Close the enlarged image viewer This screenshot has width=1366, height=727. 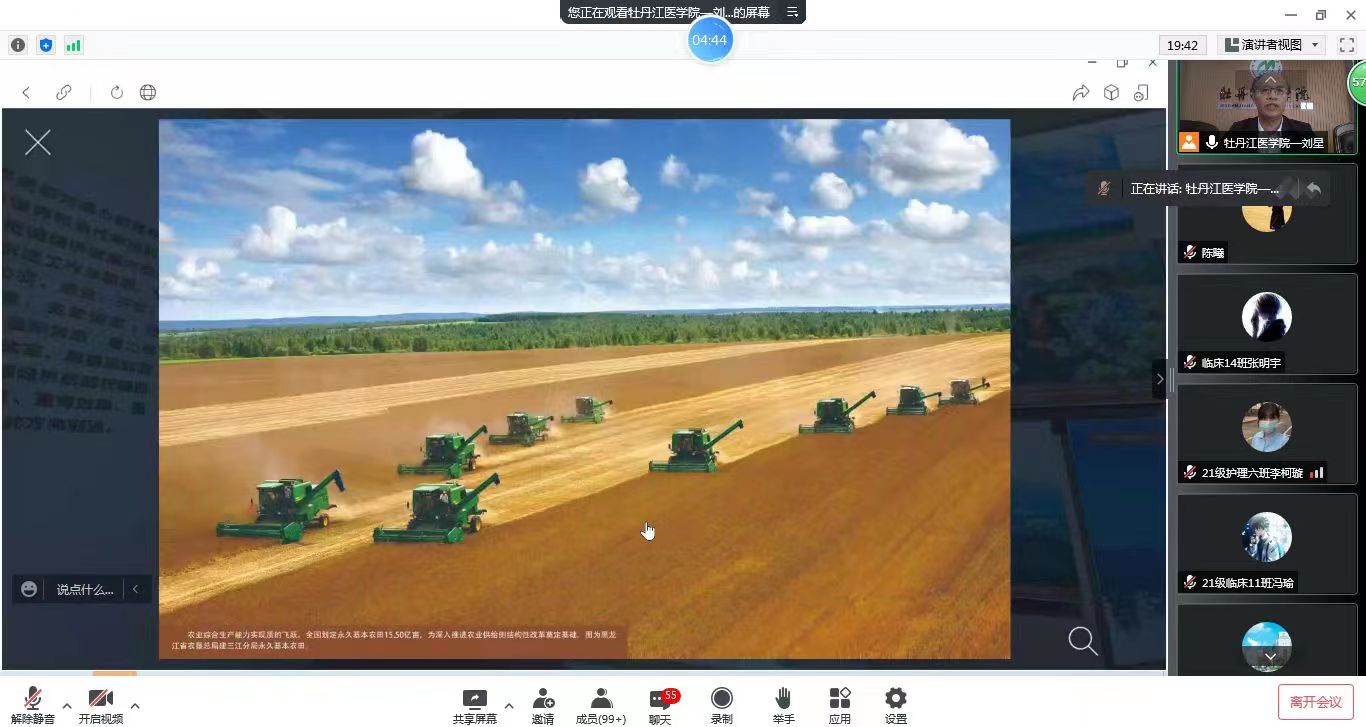[x=38, y=143]
